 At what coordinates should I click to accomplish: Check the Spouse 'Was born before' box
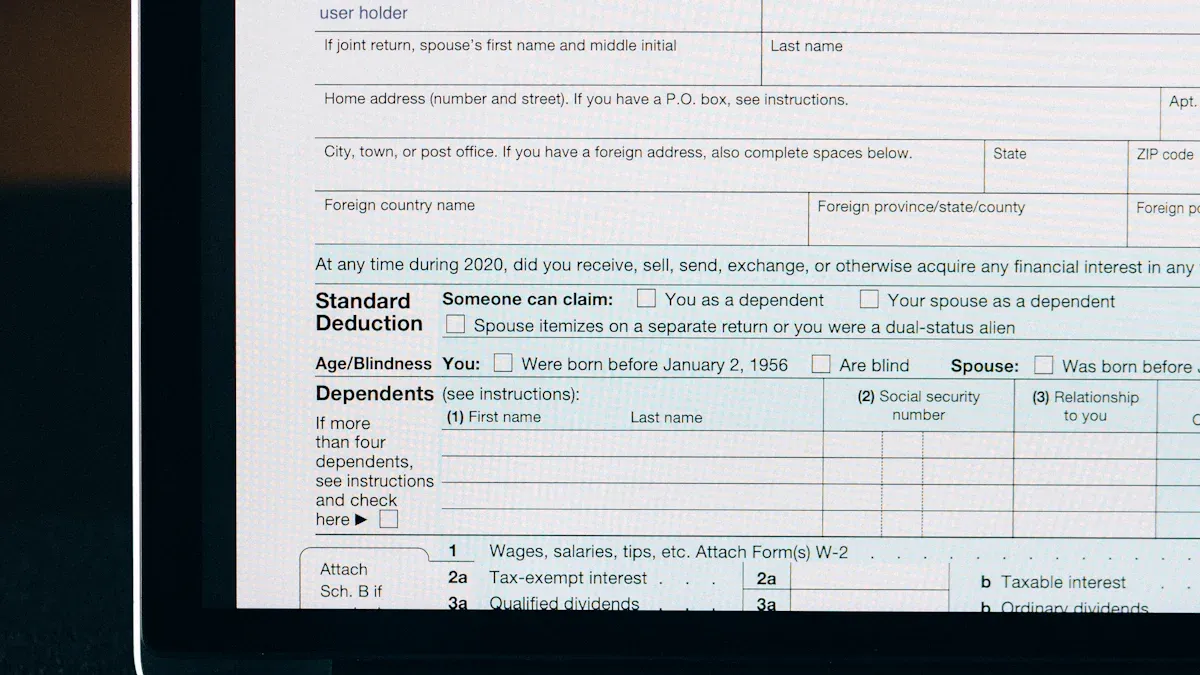click(x=1043, y=365)
